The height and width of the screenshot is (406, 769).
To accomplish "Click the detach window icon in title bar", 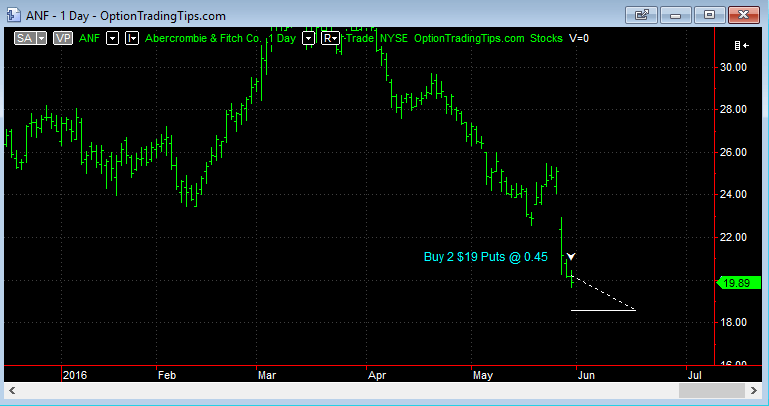I will click(641, 15).
